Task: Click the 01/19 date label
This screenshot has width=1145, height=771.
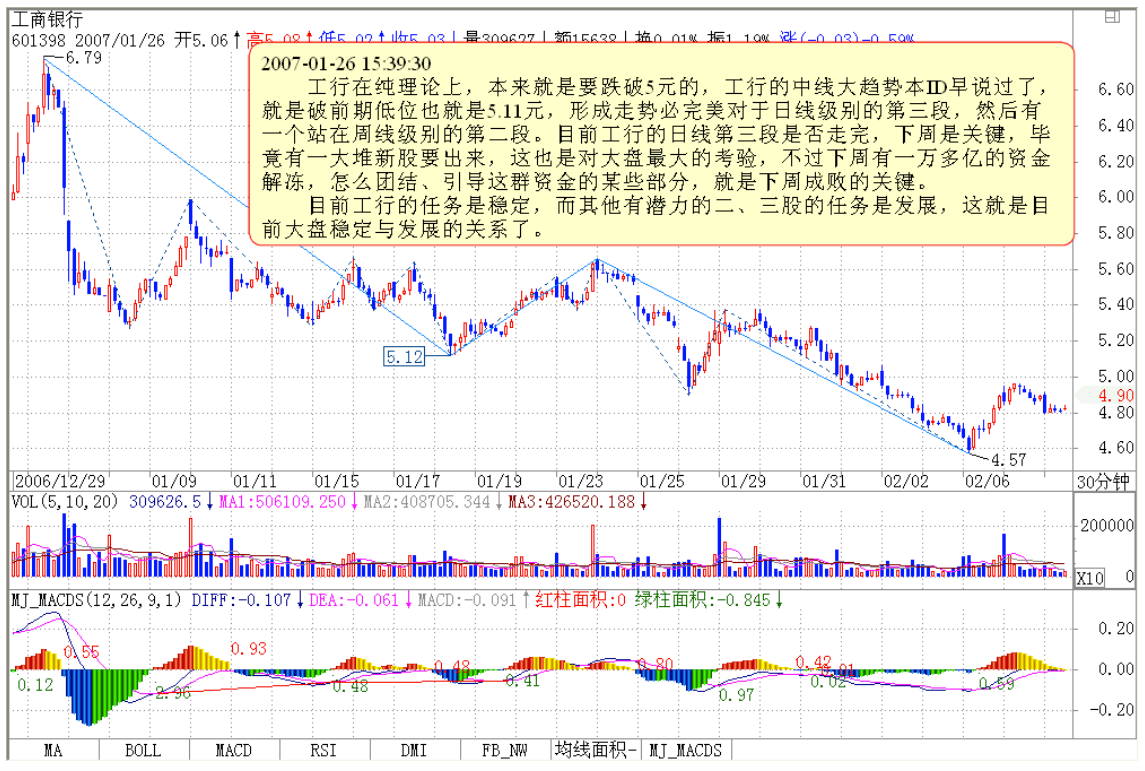Action: [499, 481]
